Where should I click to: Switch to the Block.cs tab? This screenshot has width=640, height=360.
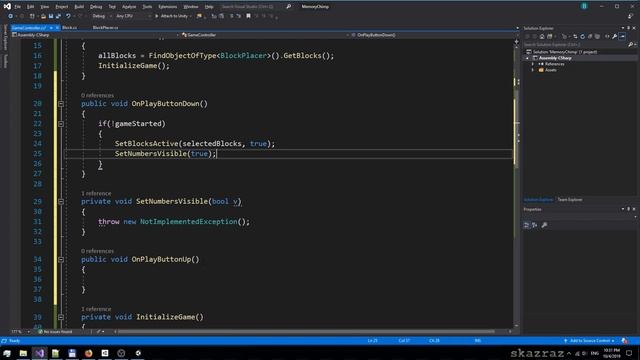[69, 27]
